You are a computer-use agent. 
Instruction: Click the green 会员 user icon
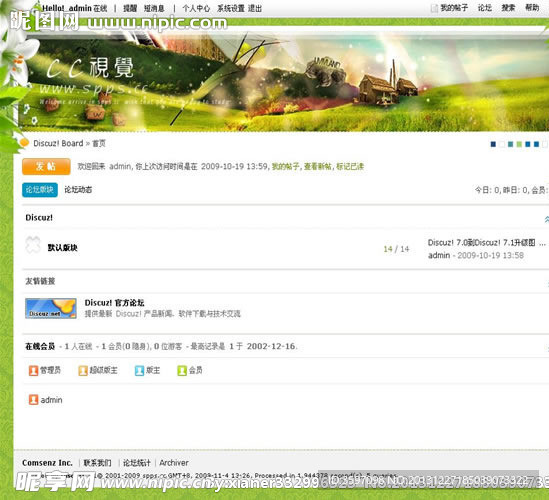click(x=182, y=370)
